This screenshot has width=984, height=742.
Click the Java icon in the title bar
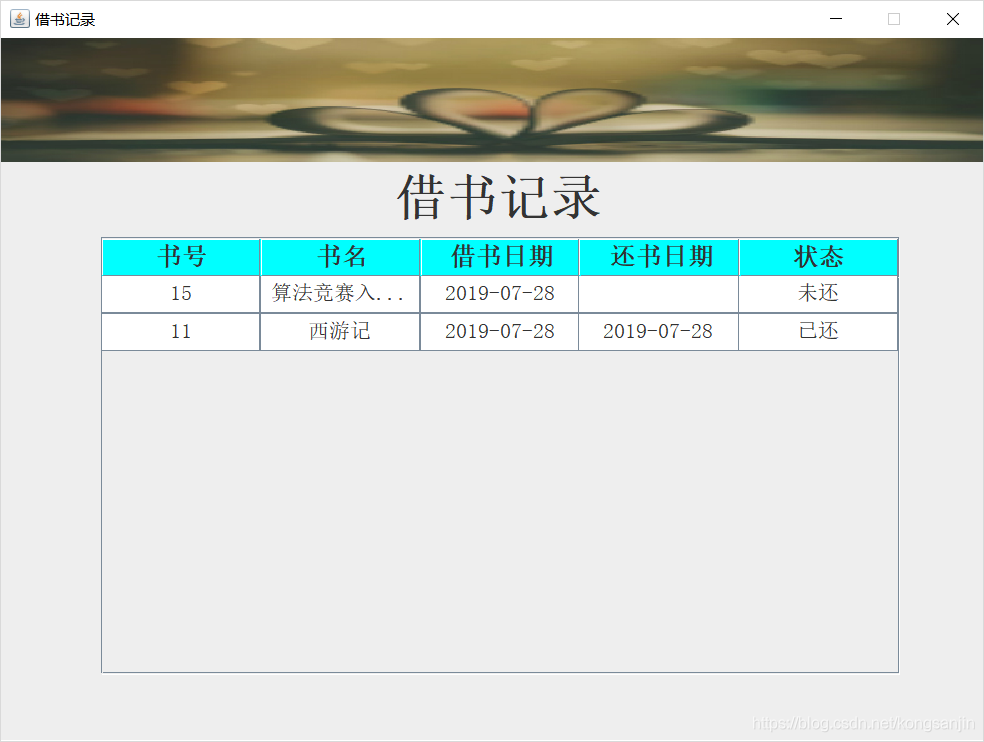(19, 19)
